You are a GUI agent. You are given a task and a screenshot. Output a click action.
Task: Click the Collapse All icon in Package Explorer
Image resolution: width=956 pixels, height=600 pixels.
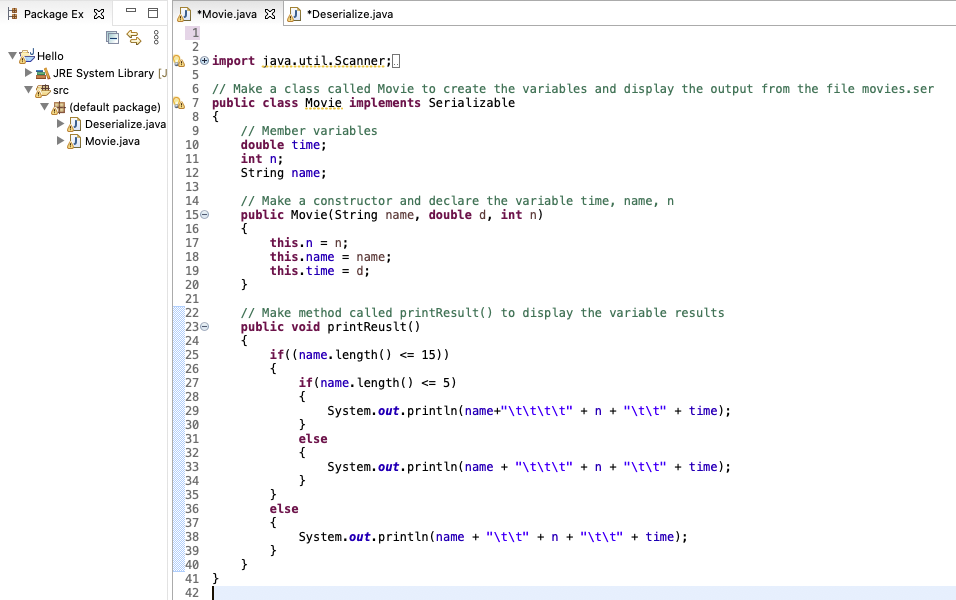pos(112,37)
